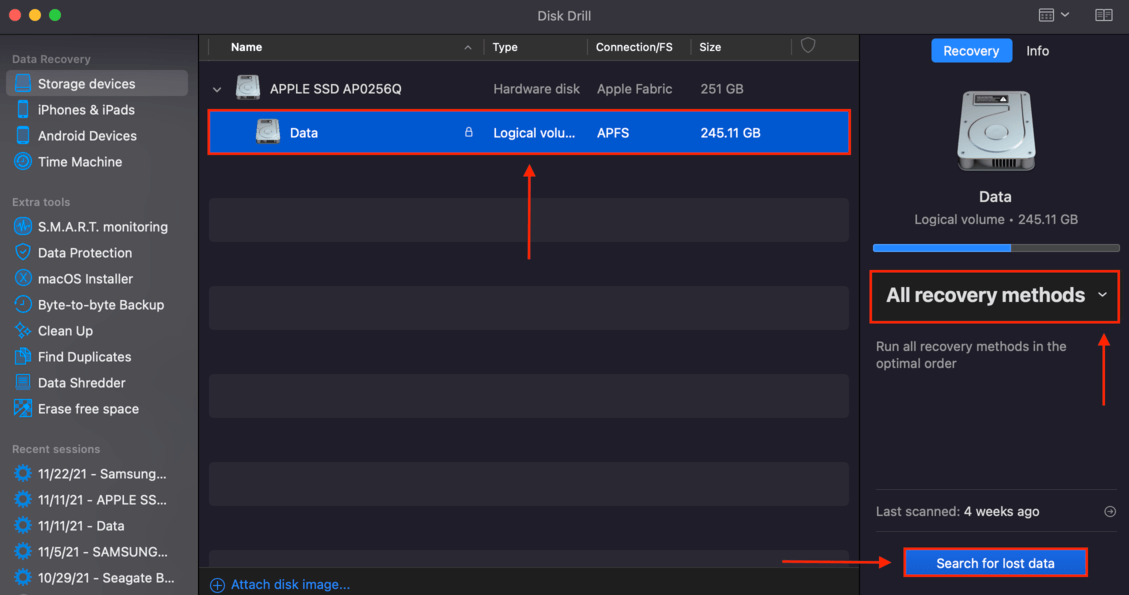This screenshot has width=1129, height=595.
Task: Open the view mode dropdown in title bar
Action: coord(1054,15)
